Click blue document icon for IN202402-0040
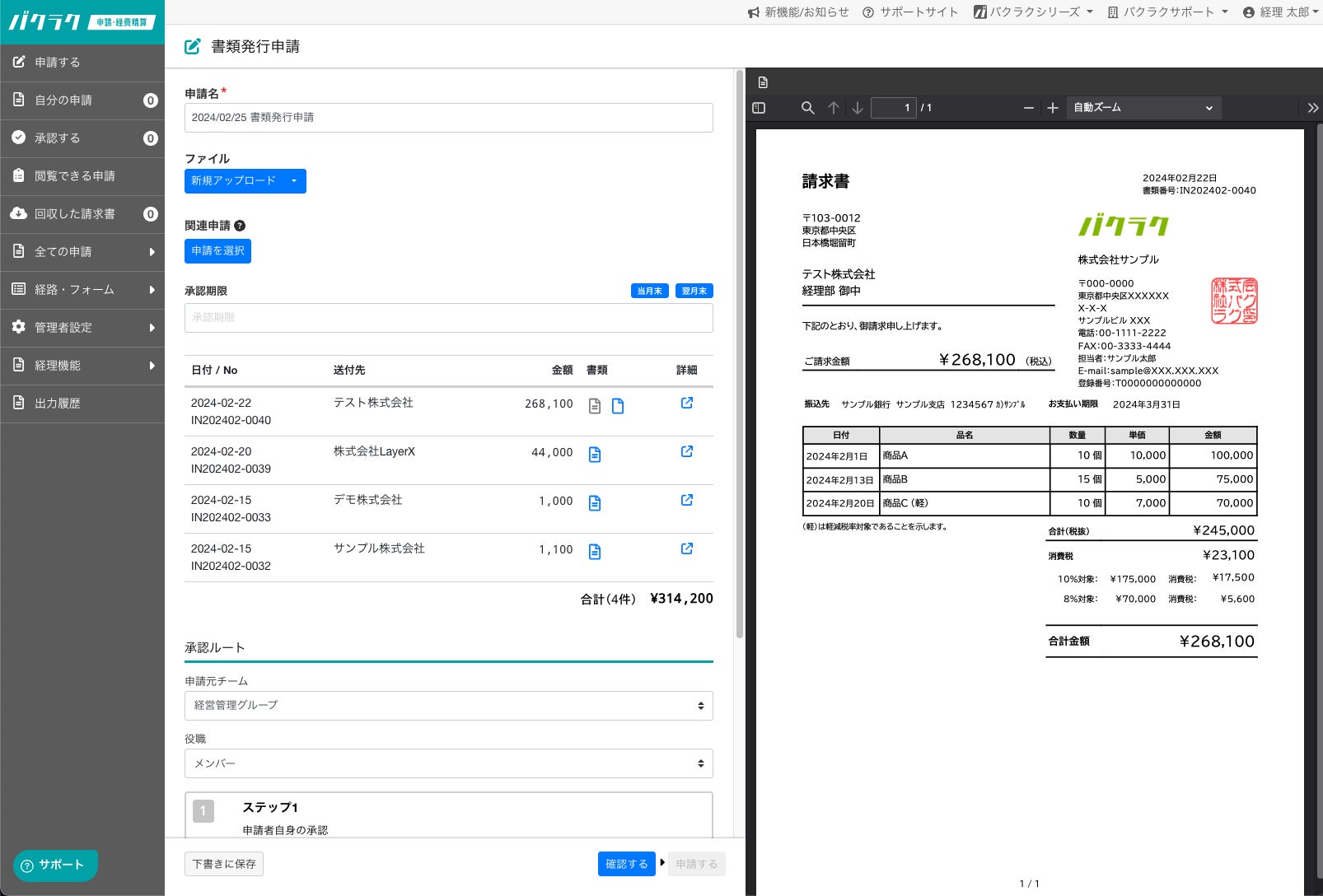Screen dimensions: 1323x896 618,406
